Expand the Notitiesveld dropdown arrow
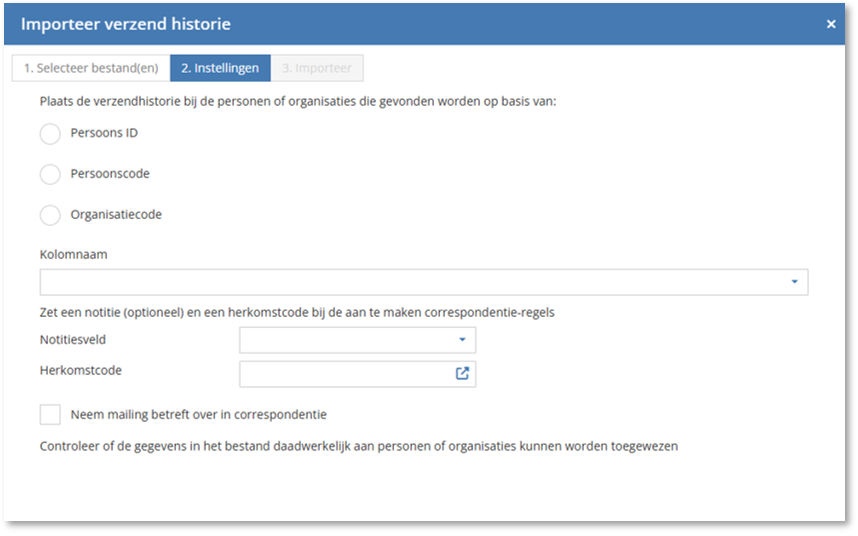 tap(462, 340)
